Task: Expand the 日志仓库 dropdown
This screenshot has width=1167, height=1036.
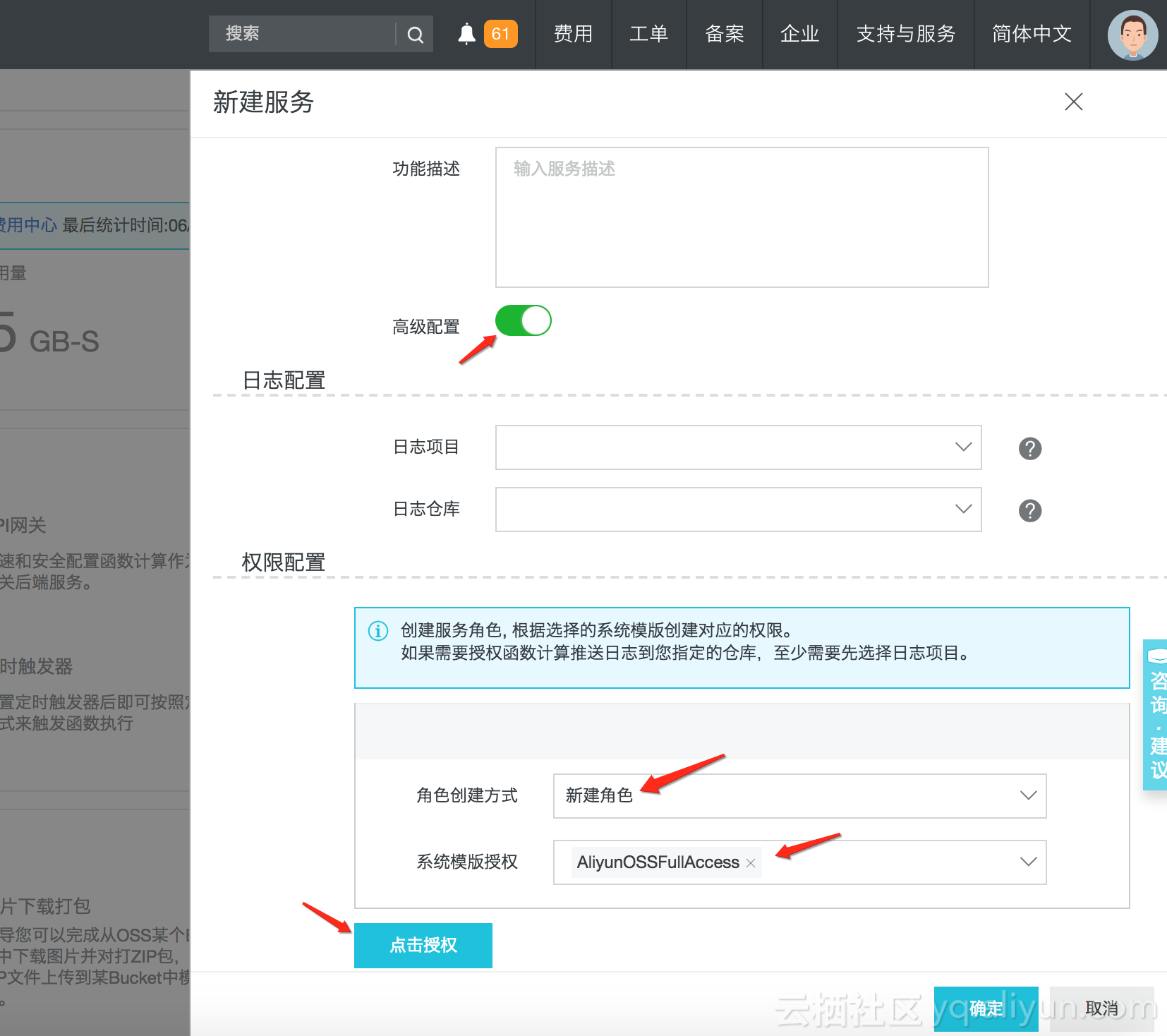Action: click(738, 510)
